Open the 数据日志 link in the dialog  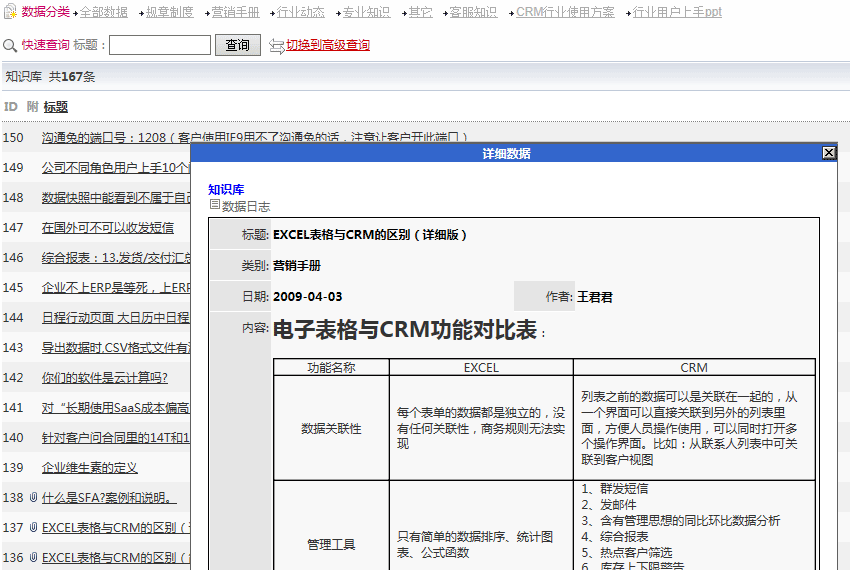[246, 206]
